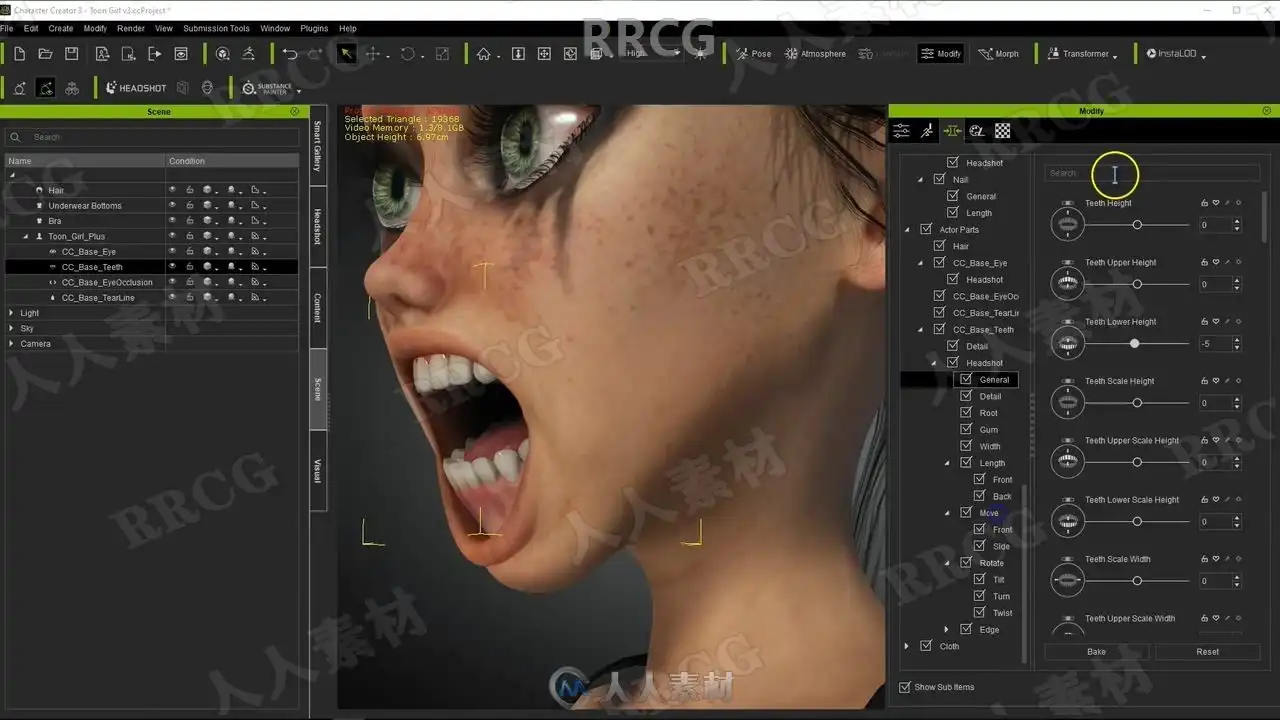Toggle the lock icon for the Hair row
This screenshot has width=1280, height=720.
coord(189,190)
